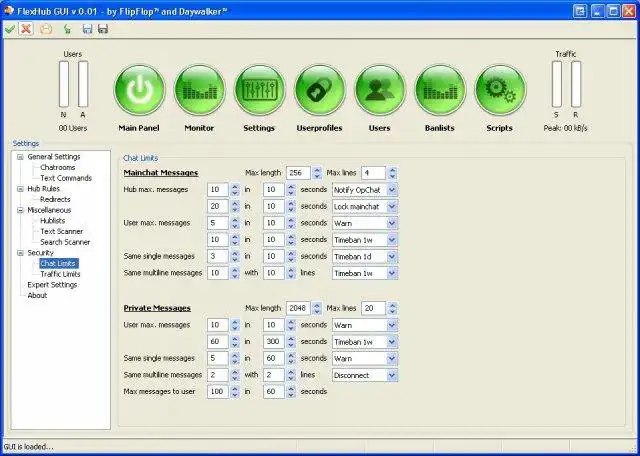The height and width of the screenshot is (456, 640).
Task: Click the Users N level meter
Action: pyautogui.click(x=64, y=84)
